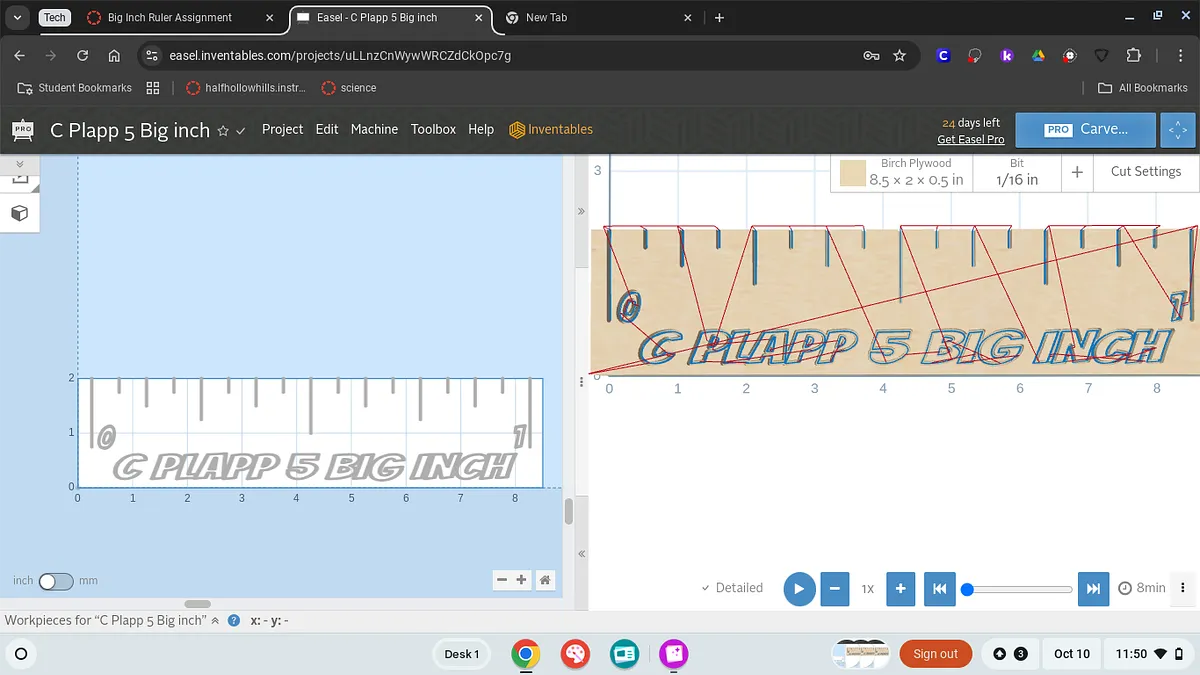Zoom in on the design canvas

(x=521, y=580)
